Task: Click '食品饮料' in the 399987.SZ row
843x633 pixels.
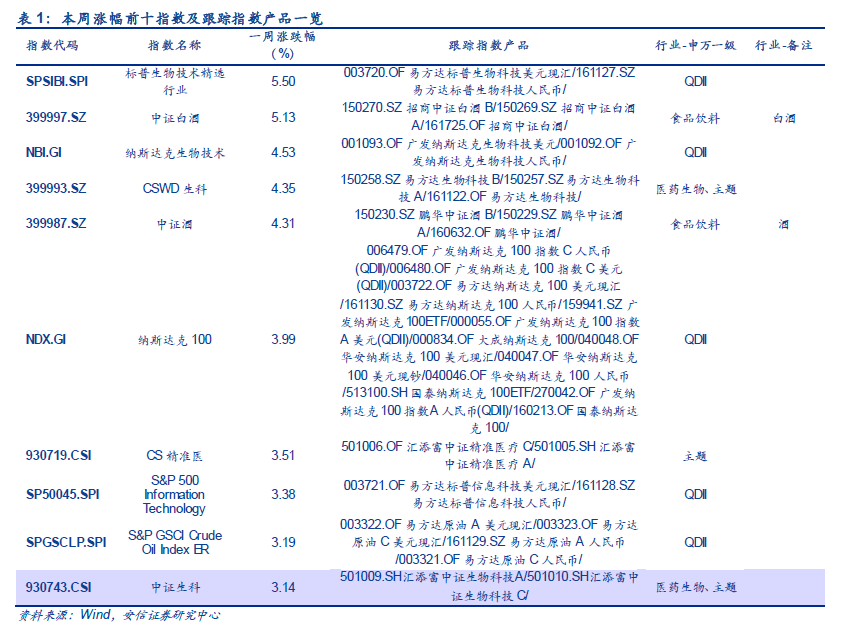Action: coord(695,224)
